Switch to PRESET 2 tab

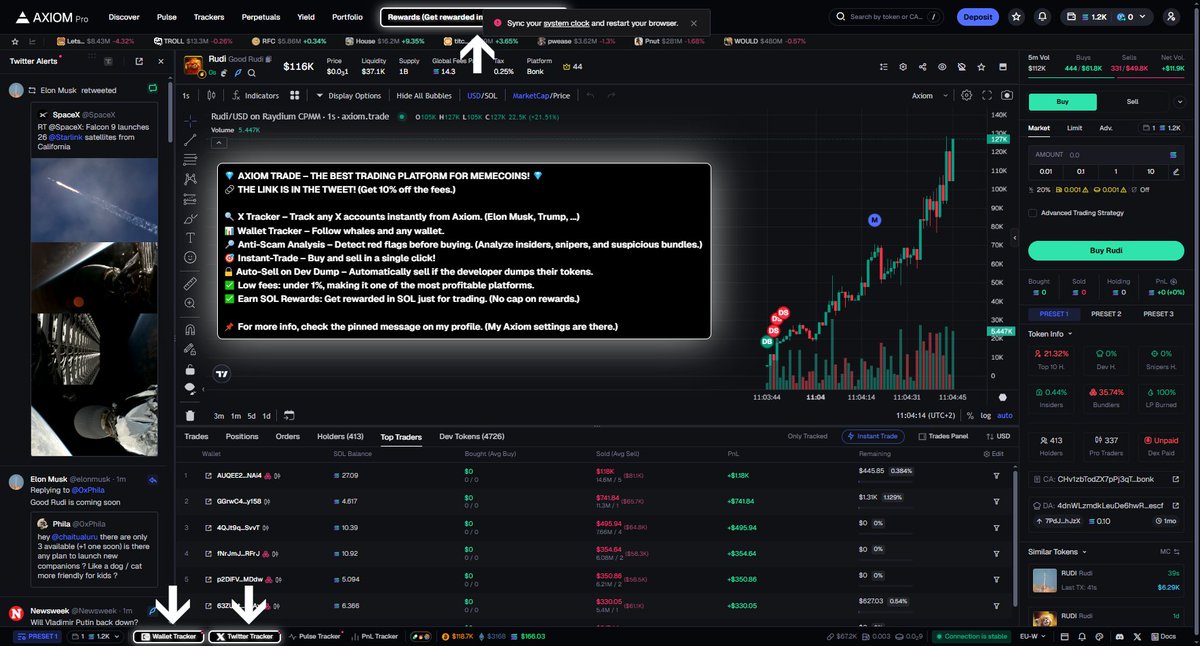(x=1106, y=314)
